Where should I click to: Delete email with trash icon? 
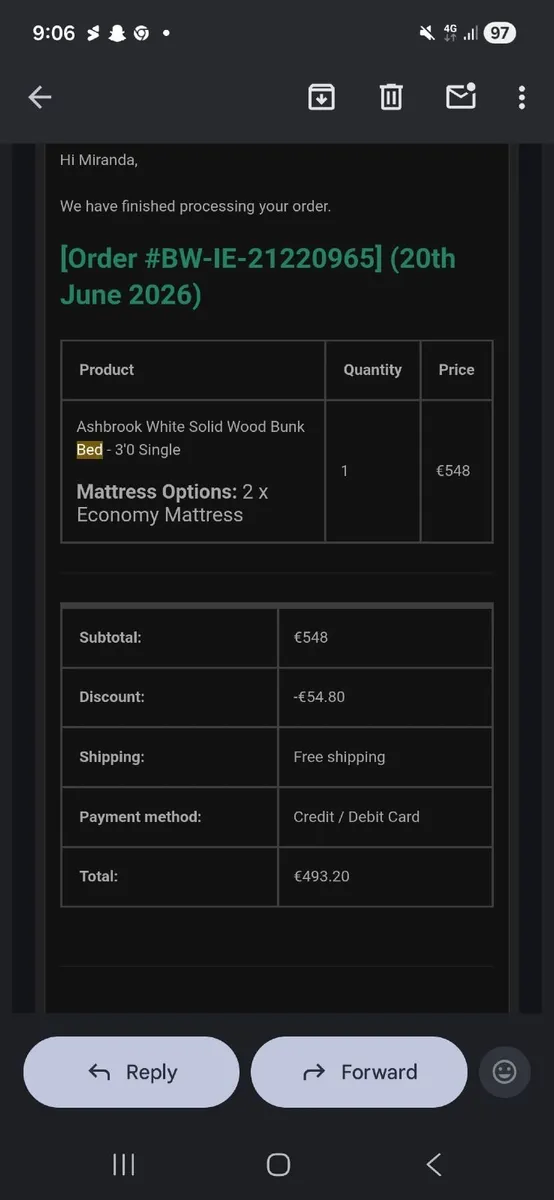coord(391,97)
